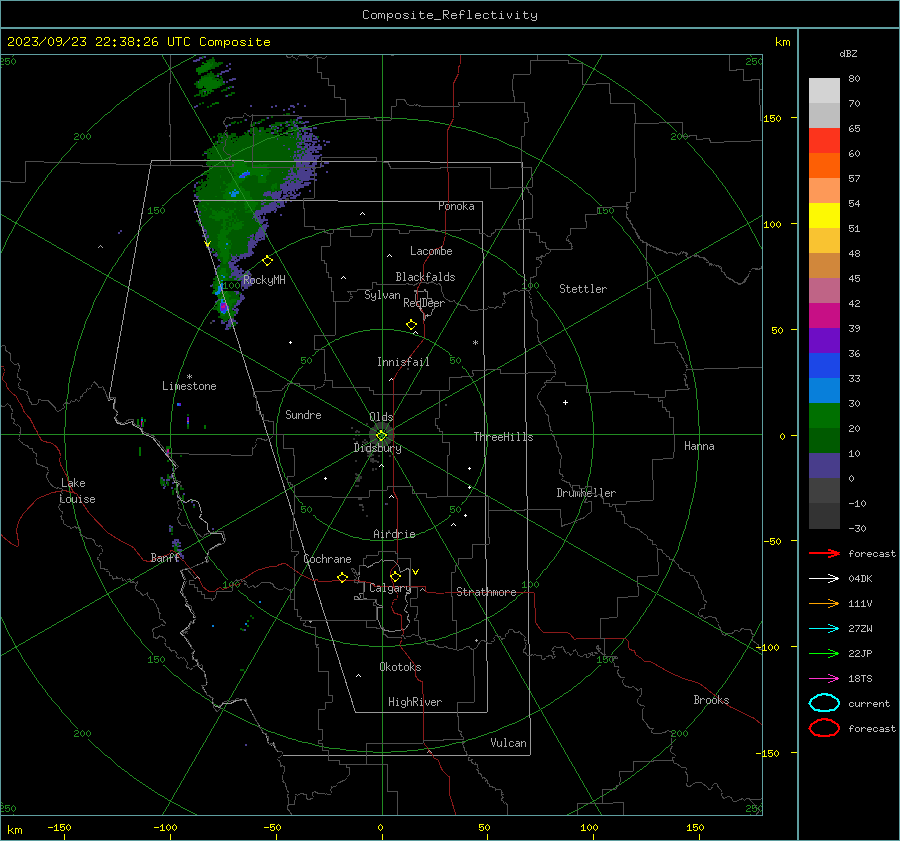Click the light gray 80 dBZ swatch

click(824, 90)
